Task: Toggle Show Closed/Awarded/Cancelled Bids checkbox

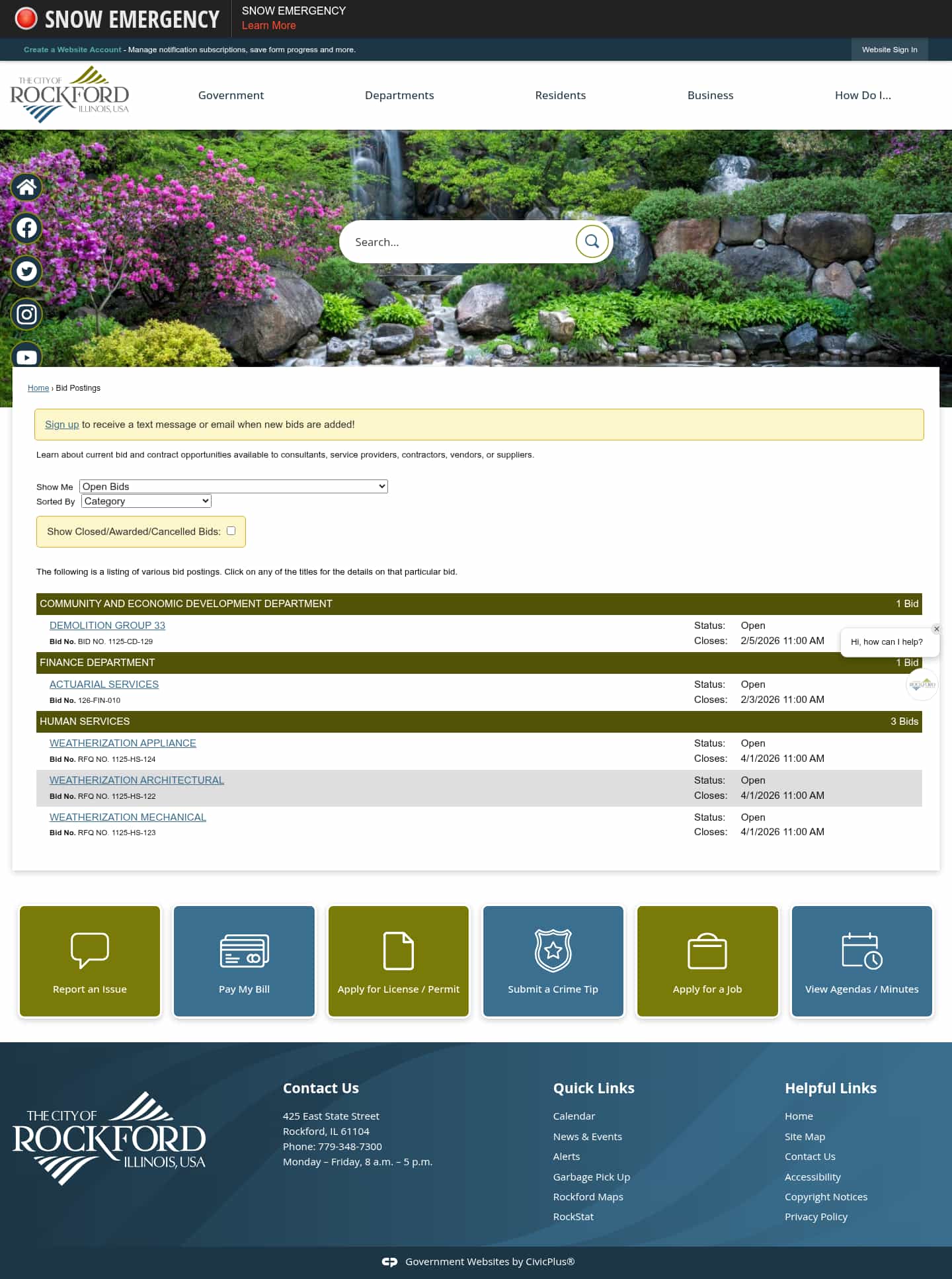Action: 231,530
